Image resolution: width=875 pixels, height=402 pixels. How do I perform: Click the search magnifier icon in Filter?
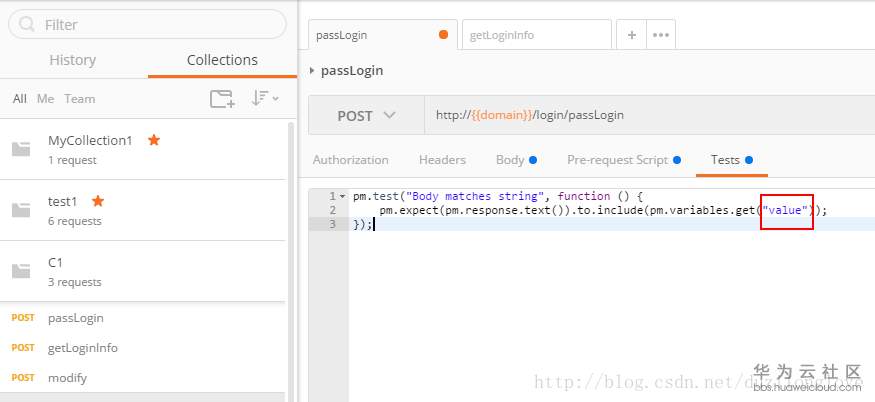28,24
